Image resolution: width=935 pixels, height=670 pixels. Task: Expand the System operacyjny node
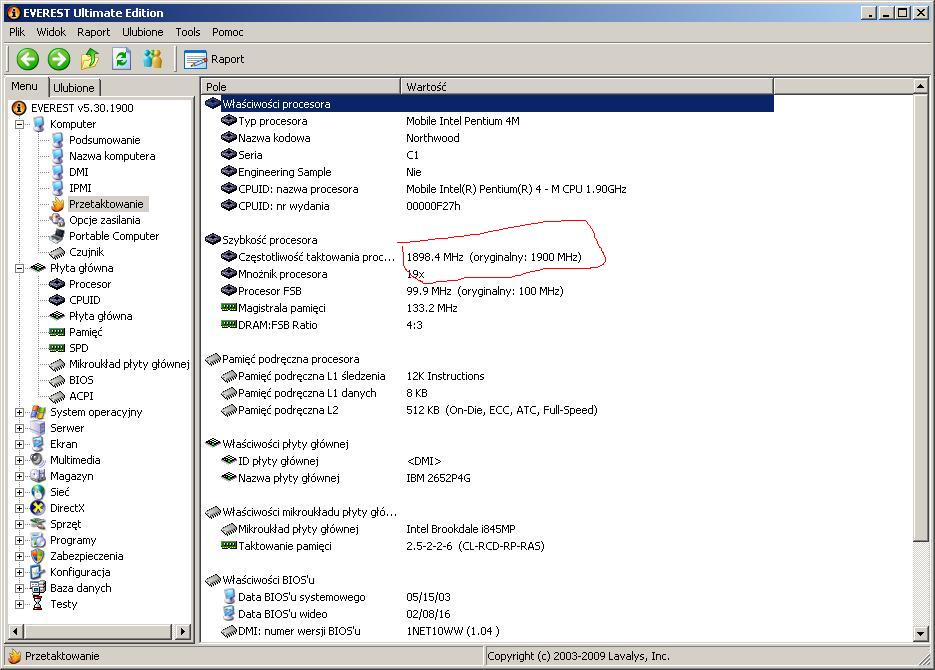(x=20, y=412)
